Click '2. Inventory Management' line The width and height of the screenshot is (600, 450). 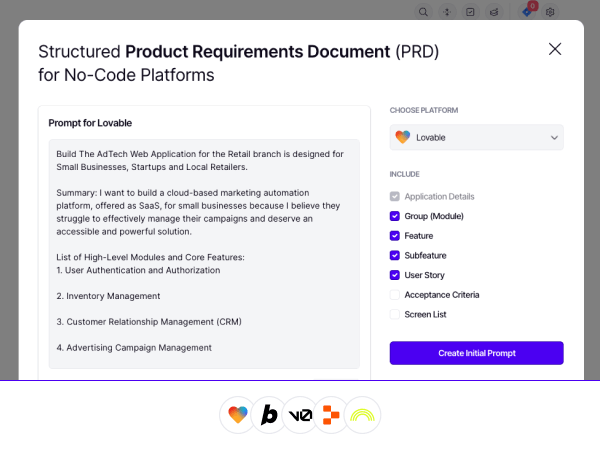pyautogui.click(x=108, y=296)
